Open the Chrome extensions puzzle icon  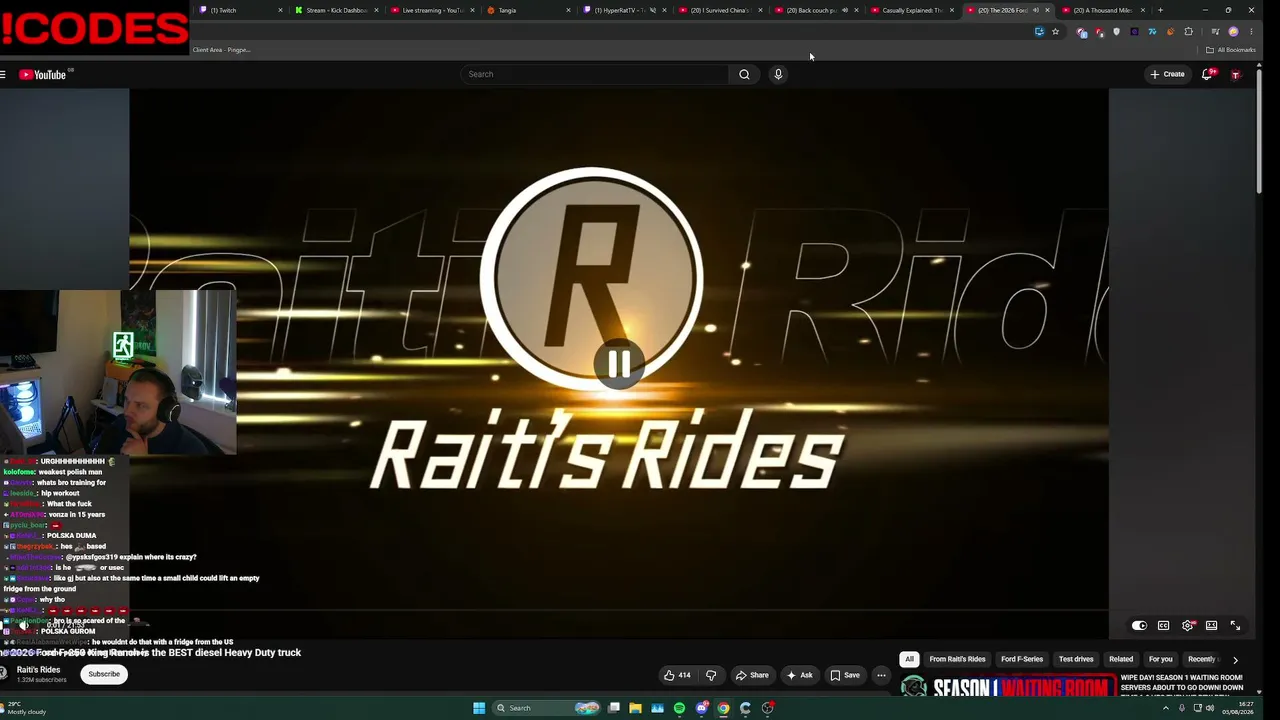click(1188, 32)
